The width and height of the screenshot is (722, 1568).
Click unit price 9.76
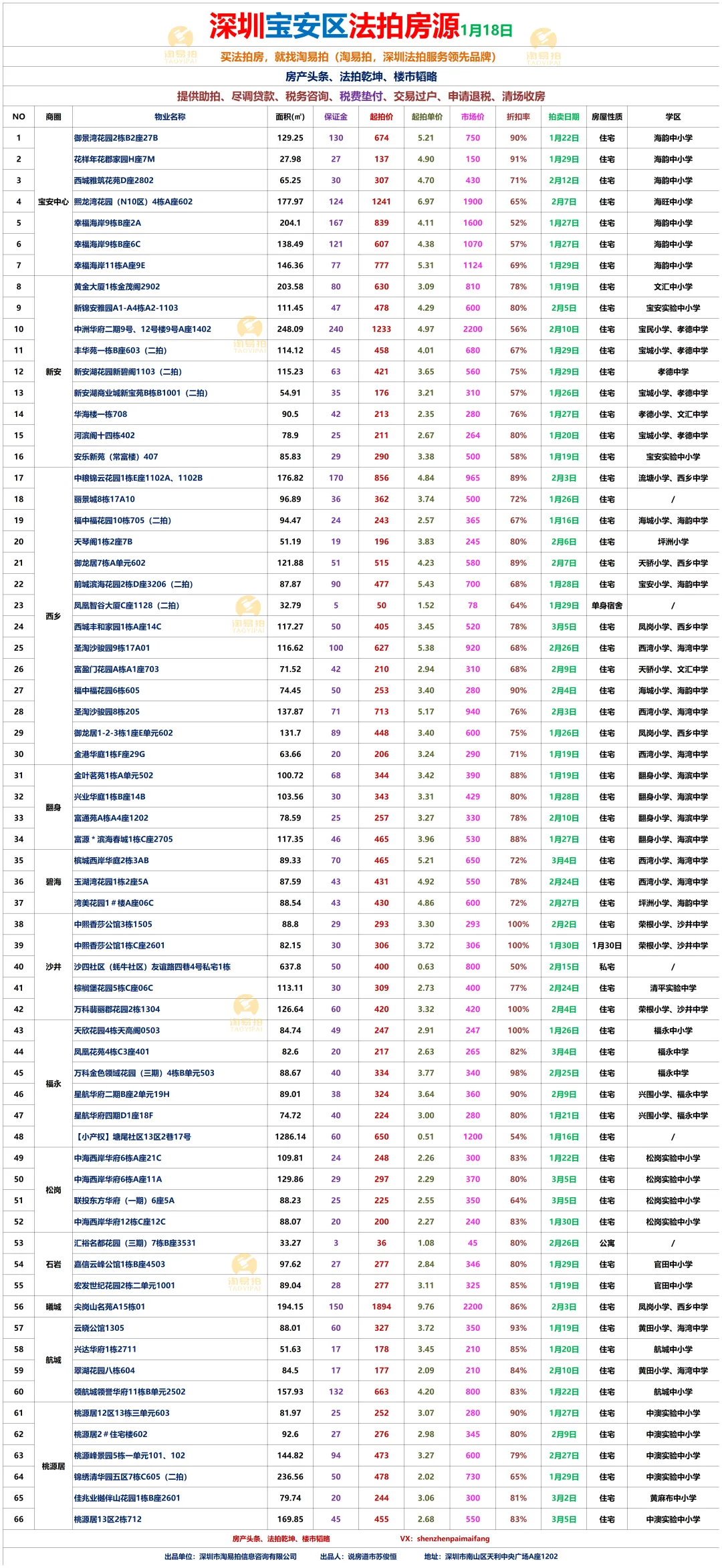click(x=427, y=1307)
